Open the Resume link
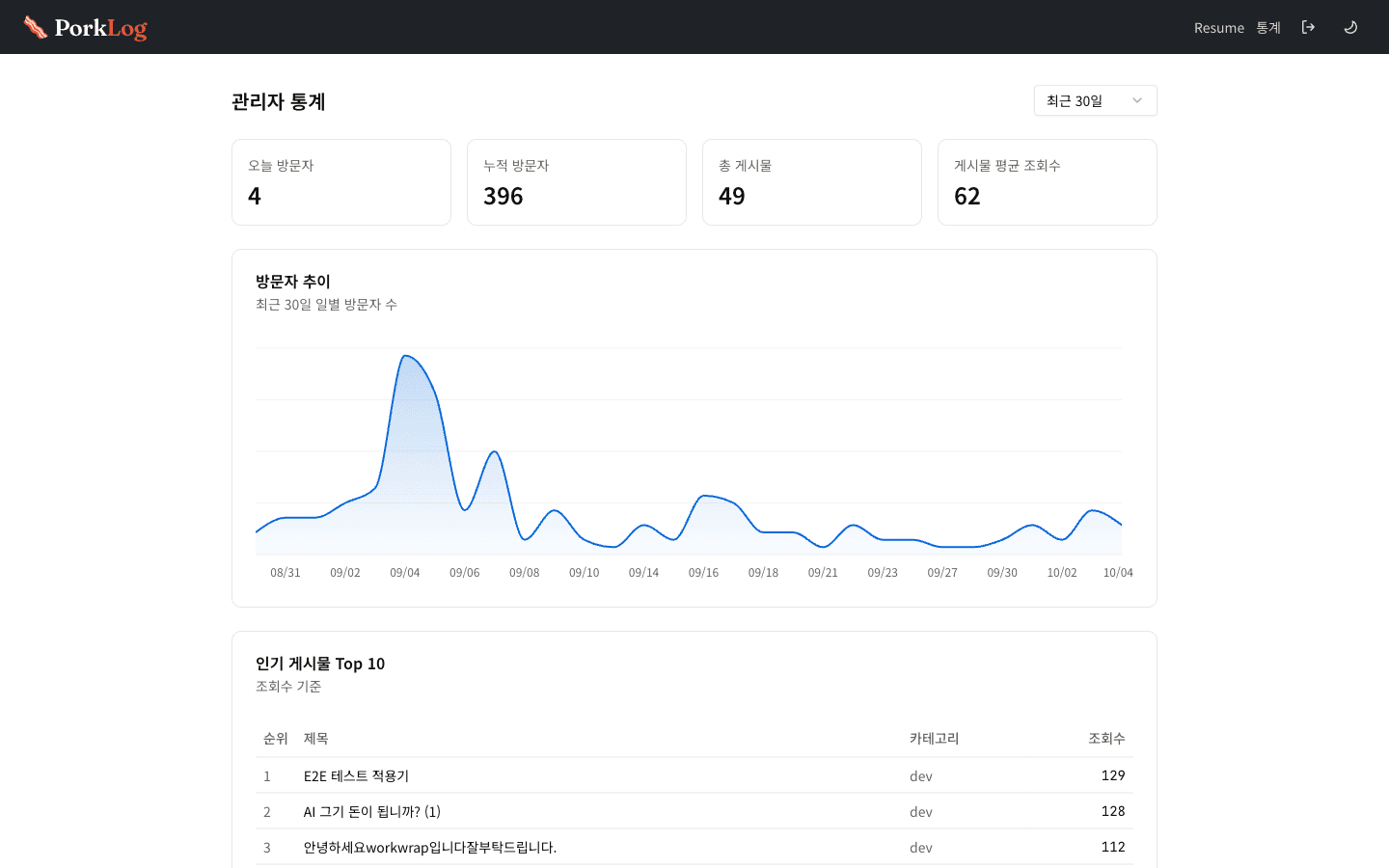The height and width of the screenshot is (868, 1389). pyautogui.click(x=1219, y=28)
